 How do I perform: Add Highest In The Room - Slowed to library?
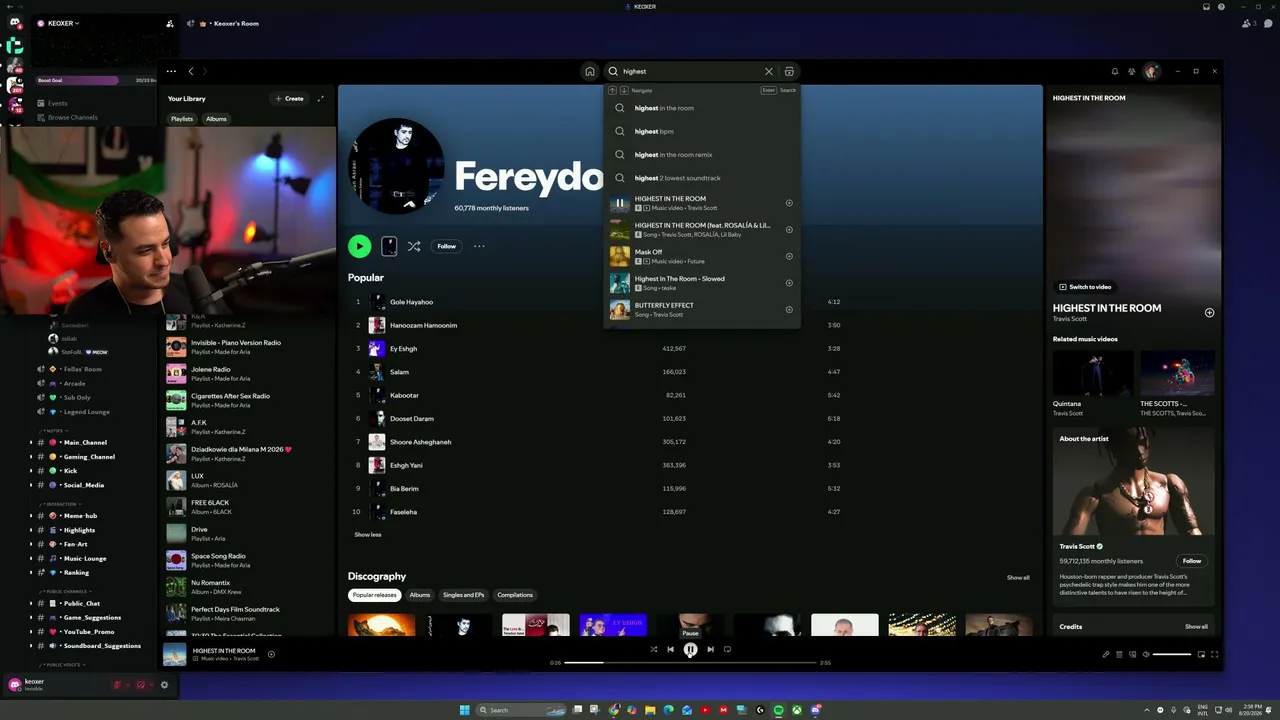tap(789, 283)
